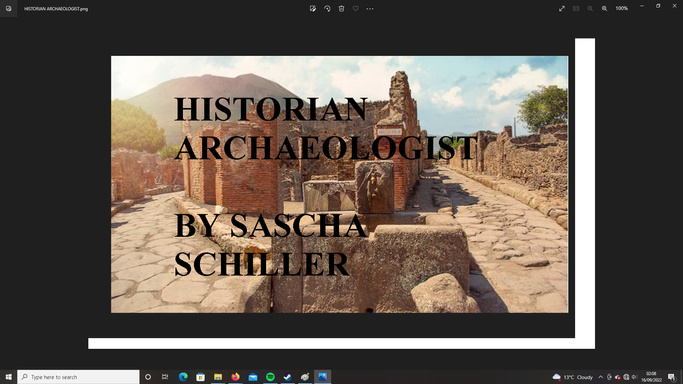Image resolution: width=683 pixels, height=384 pixels.
Task: Add the photo to favourites with the heart icon
Action: pos(355,8)
